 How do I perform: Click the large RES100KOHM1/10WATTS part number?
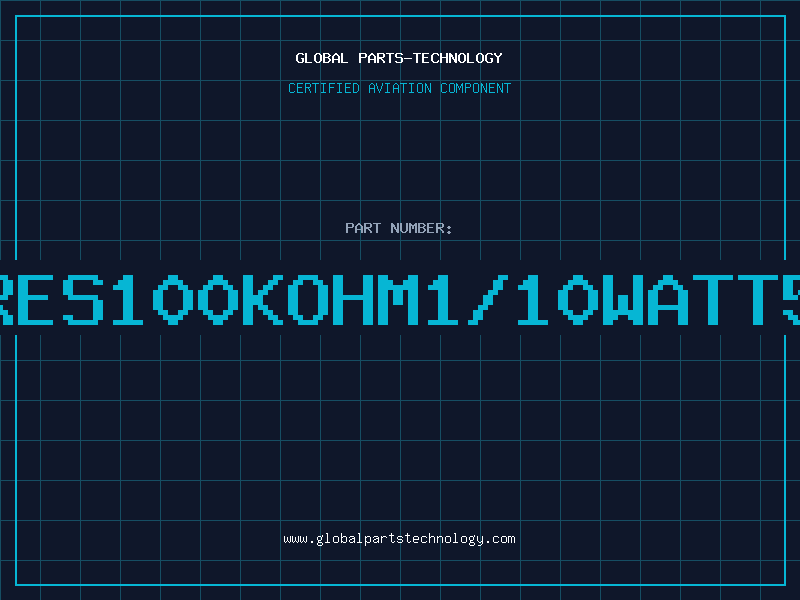pyautogui.click(x=400, y=300)
